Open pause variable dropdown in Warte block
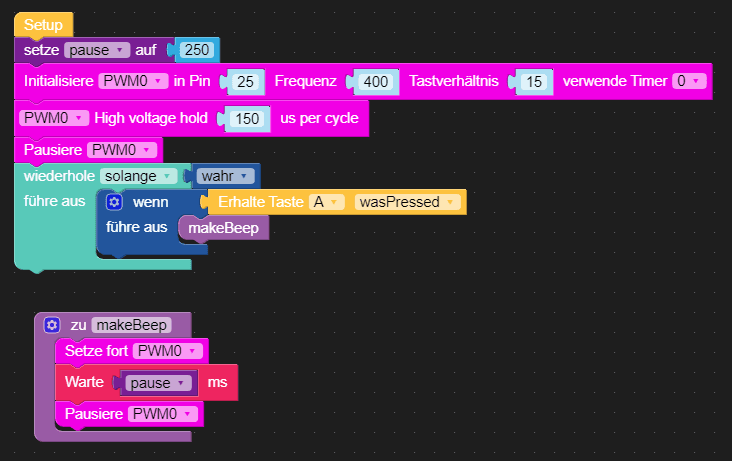732x461 pixels. tap(159, 383)
